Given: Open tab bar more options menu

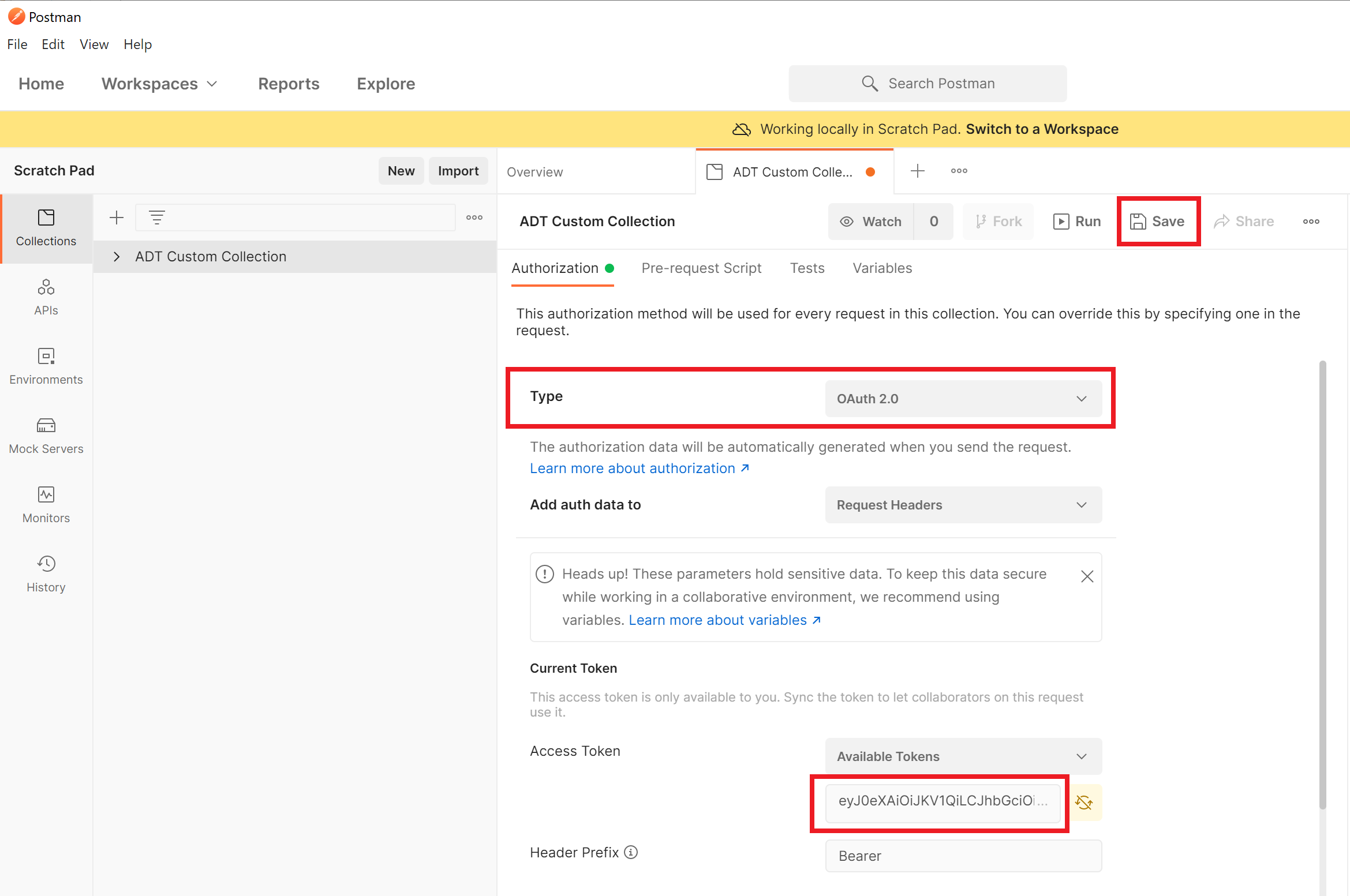Looking at the screenshot, I should 959,171.
